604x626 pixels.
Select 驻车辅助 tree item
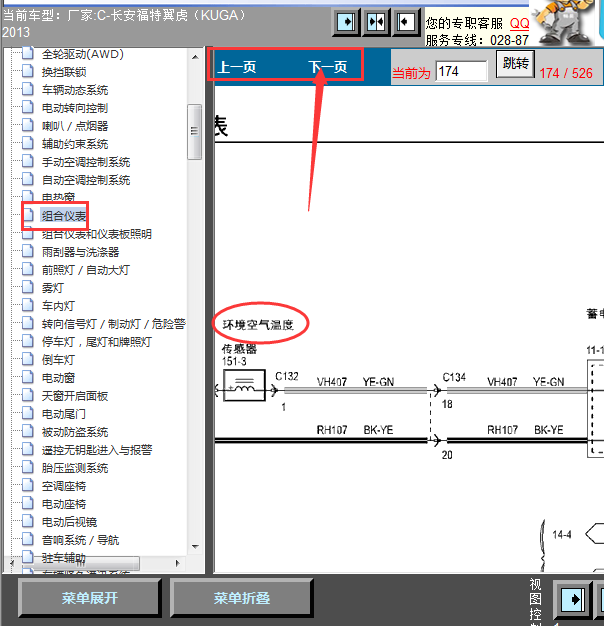pos(64,558)
